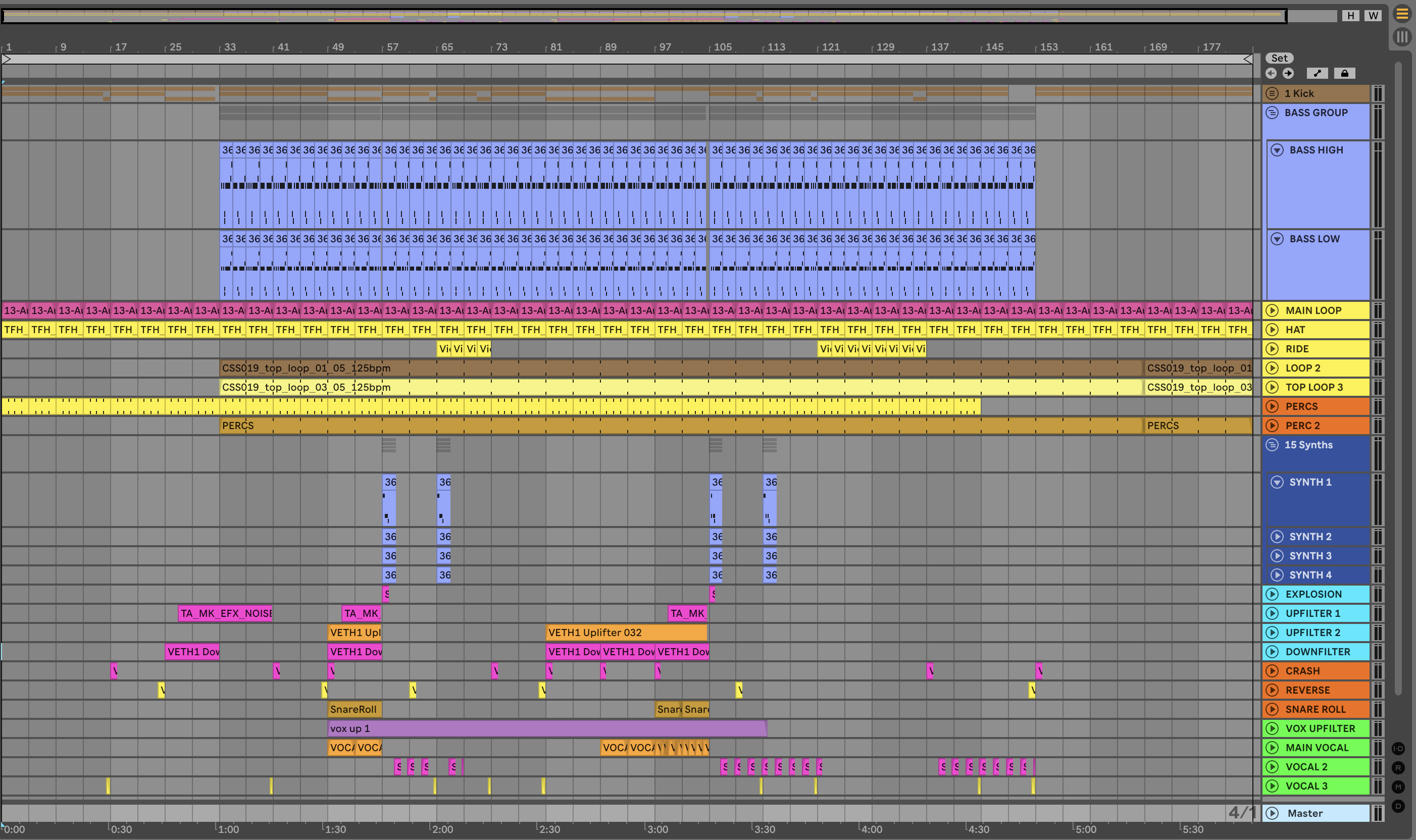Unfold the SNARE ROLL track
1416x840 pixels.
[1272, 709]
